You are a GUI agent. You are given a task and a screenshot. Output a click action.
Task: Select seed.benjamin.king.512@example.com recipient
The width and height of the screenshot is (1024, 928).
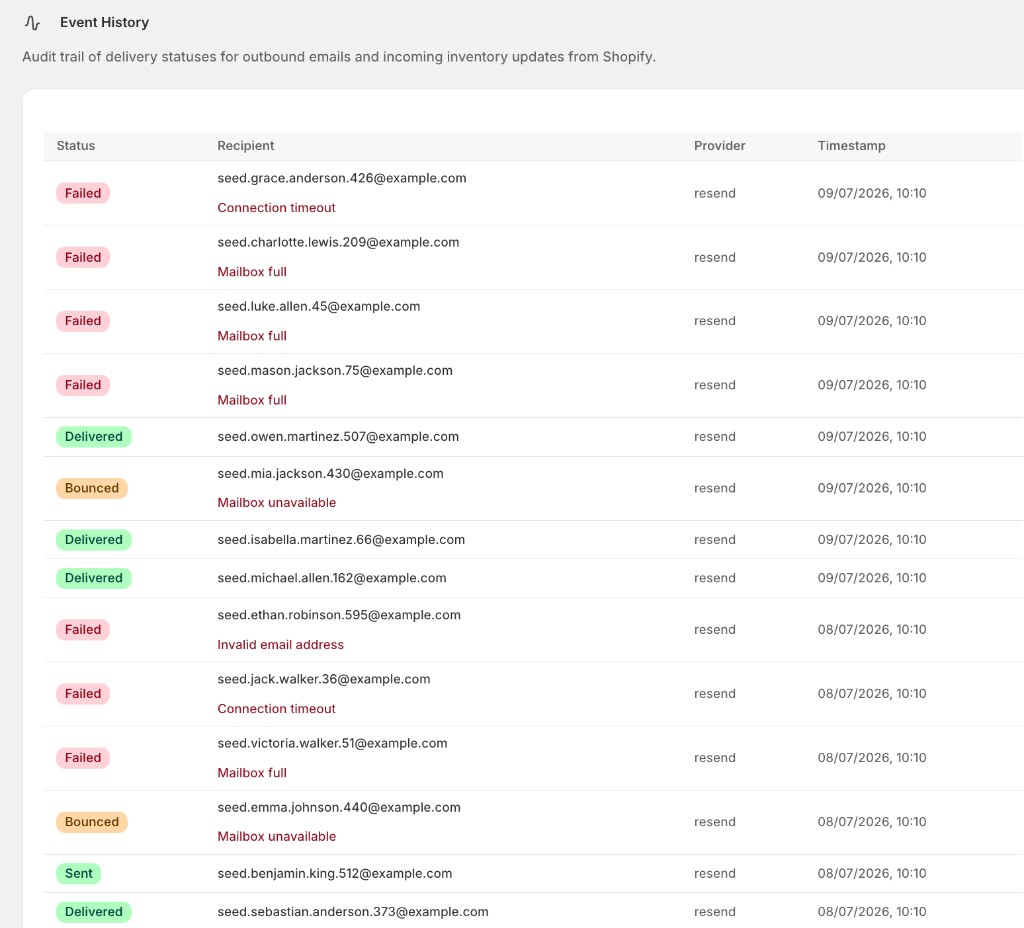point(335,873)
